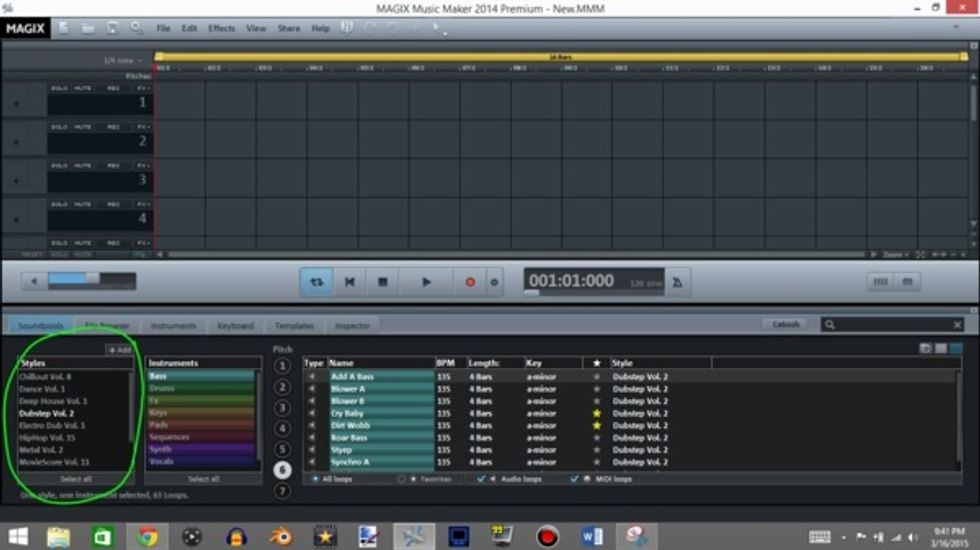Image resolution: width=980 pixels, height=550 pixels.
Task: Open record settings next to the record button
Action: pyautogui.click(x=494, y=282)
